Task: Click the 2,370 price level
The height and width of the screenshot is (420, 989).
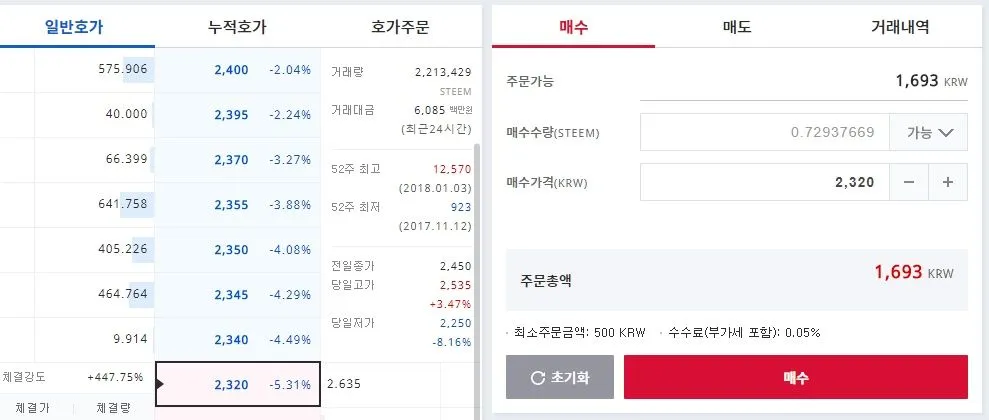Action: (238, 160)
